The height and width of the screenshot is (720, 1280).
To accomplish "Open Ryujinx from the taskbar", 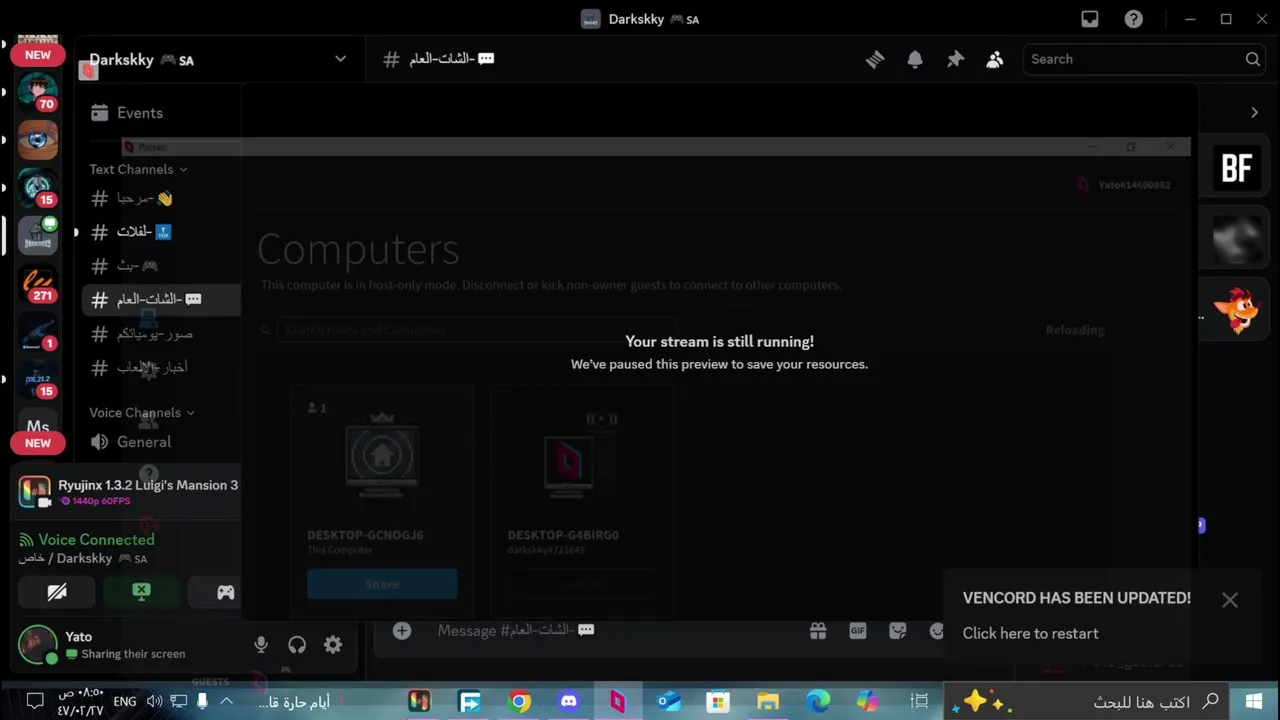I will (419, 702).
